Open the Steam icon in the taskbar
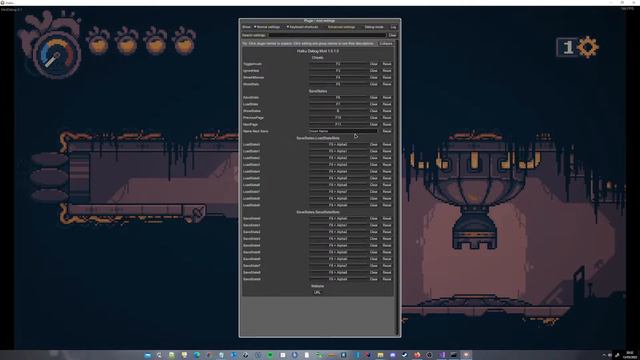This screenshot has height=360, width=640. 404,355
